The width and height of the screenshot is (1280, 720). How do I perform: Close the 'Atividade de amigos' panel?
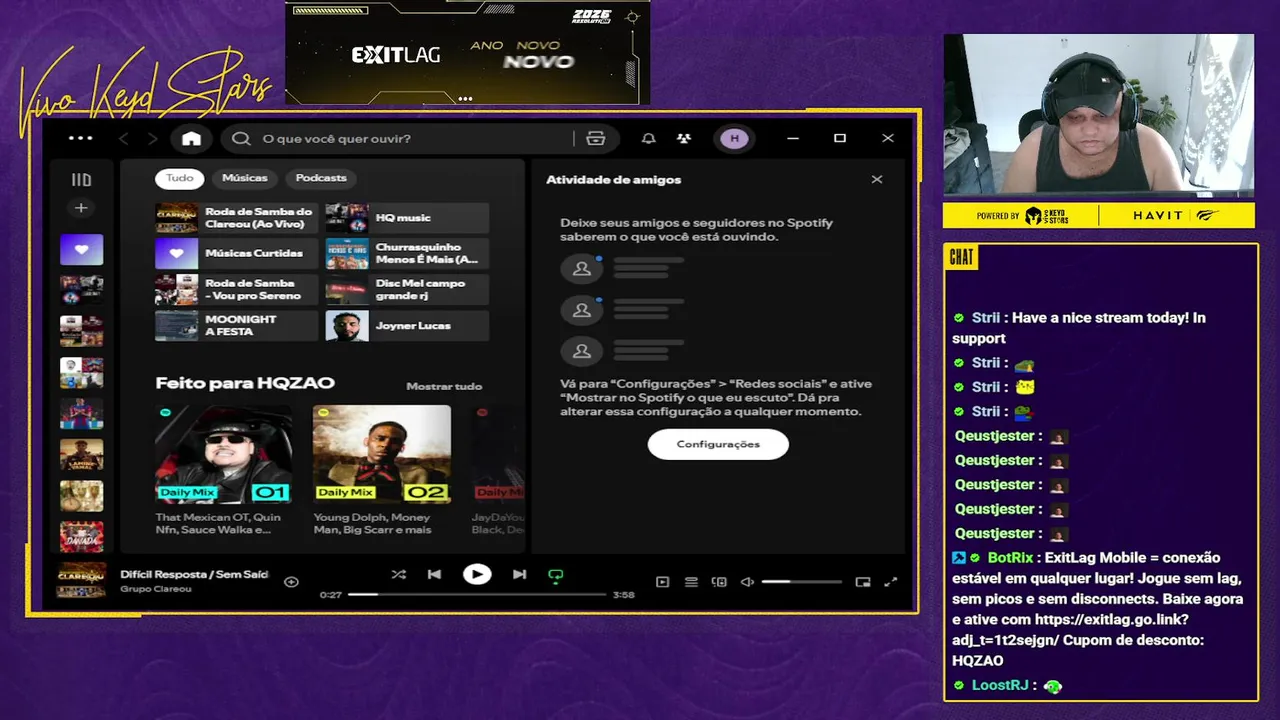pyautogui.click(x=877, y=180)
